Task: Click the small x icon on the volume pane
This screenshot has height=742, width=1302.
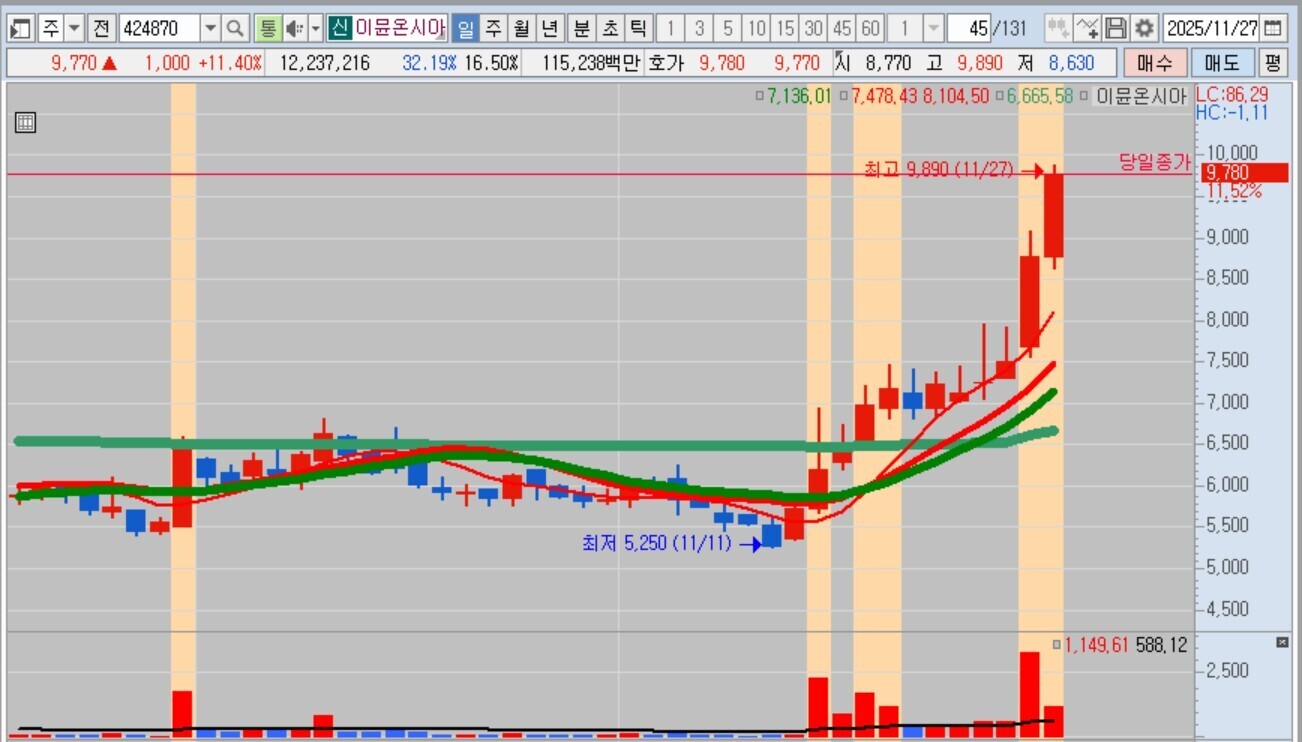Action: 1283,642
